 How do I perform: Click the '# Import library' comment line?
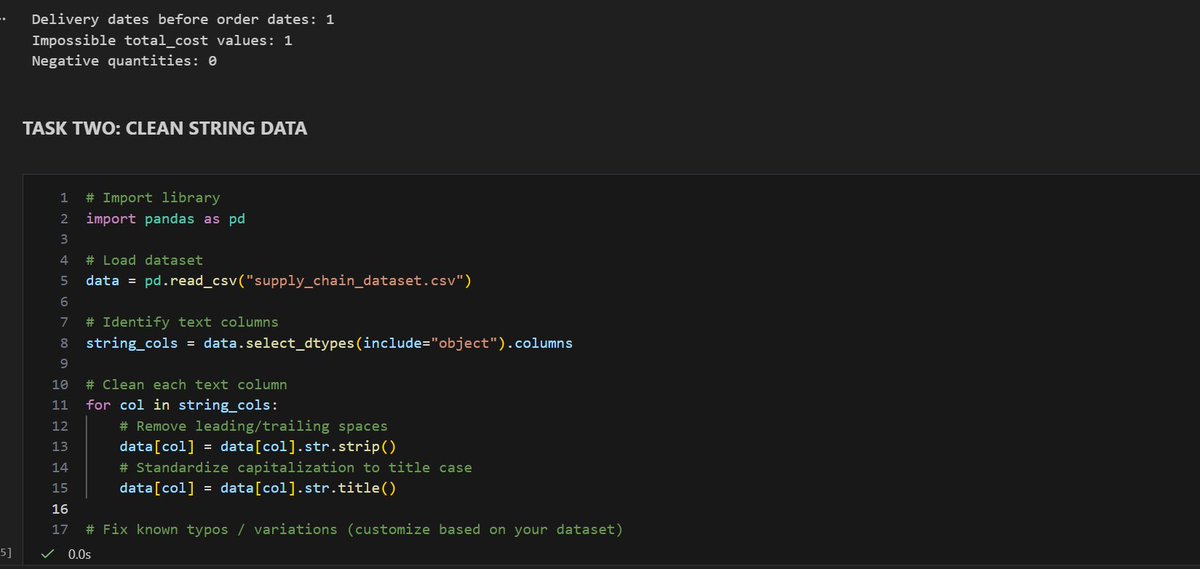tap(153, 198)
